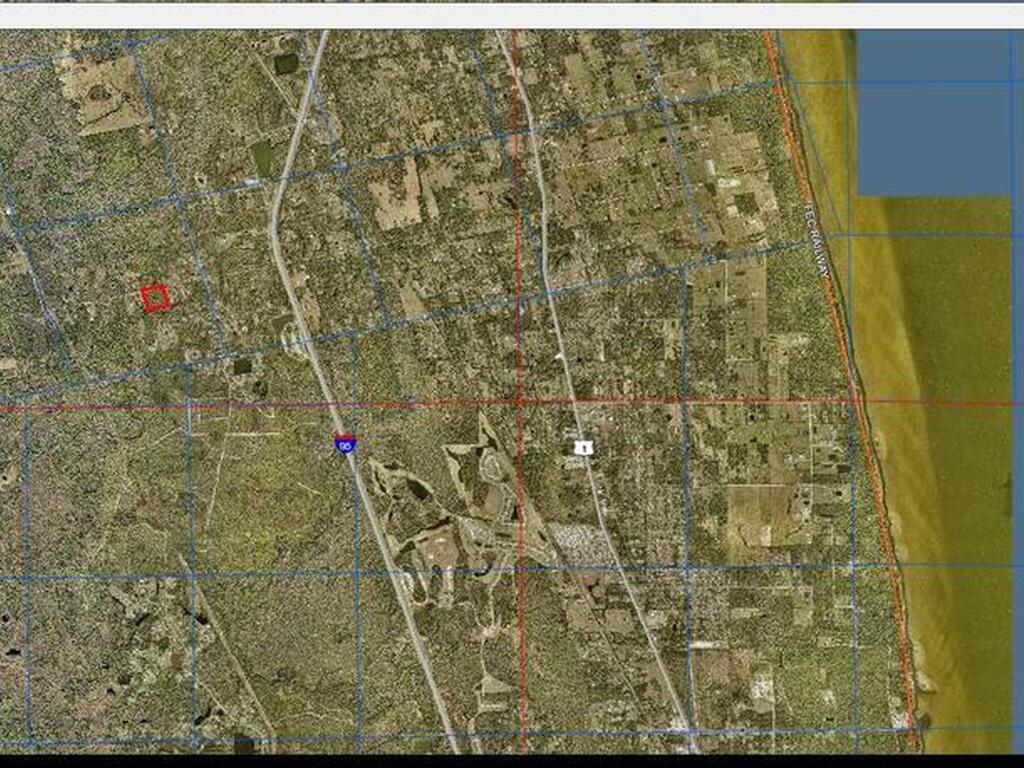Click the US Highway 1 shield marker
Viewport: 1024px width, 768px height.
pos(584,448)
